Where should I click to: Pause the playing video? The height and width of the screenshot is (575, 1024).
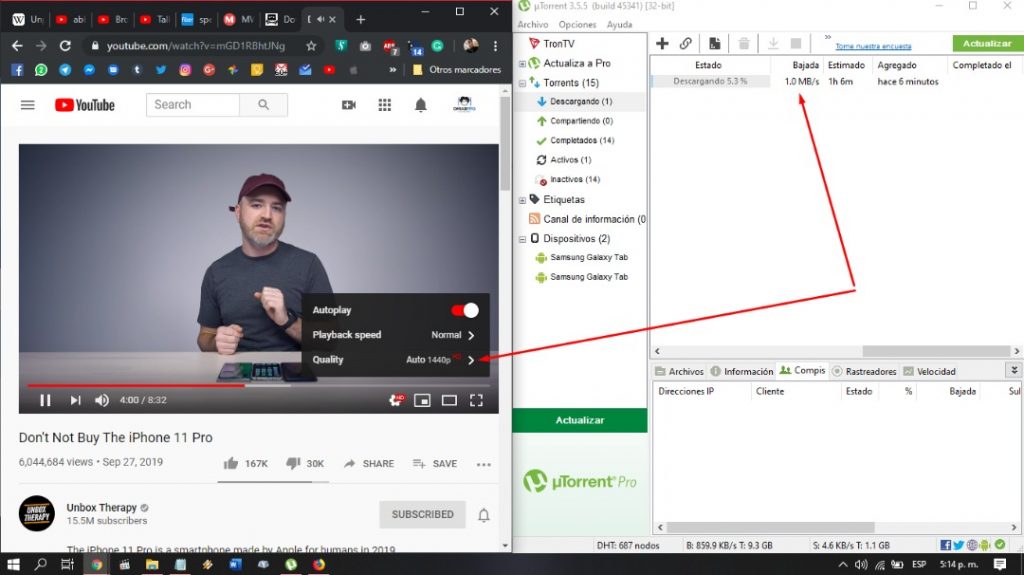coord(45,400)
